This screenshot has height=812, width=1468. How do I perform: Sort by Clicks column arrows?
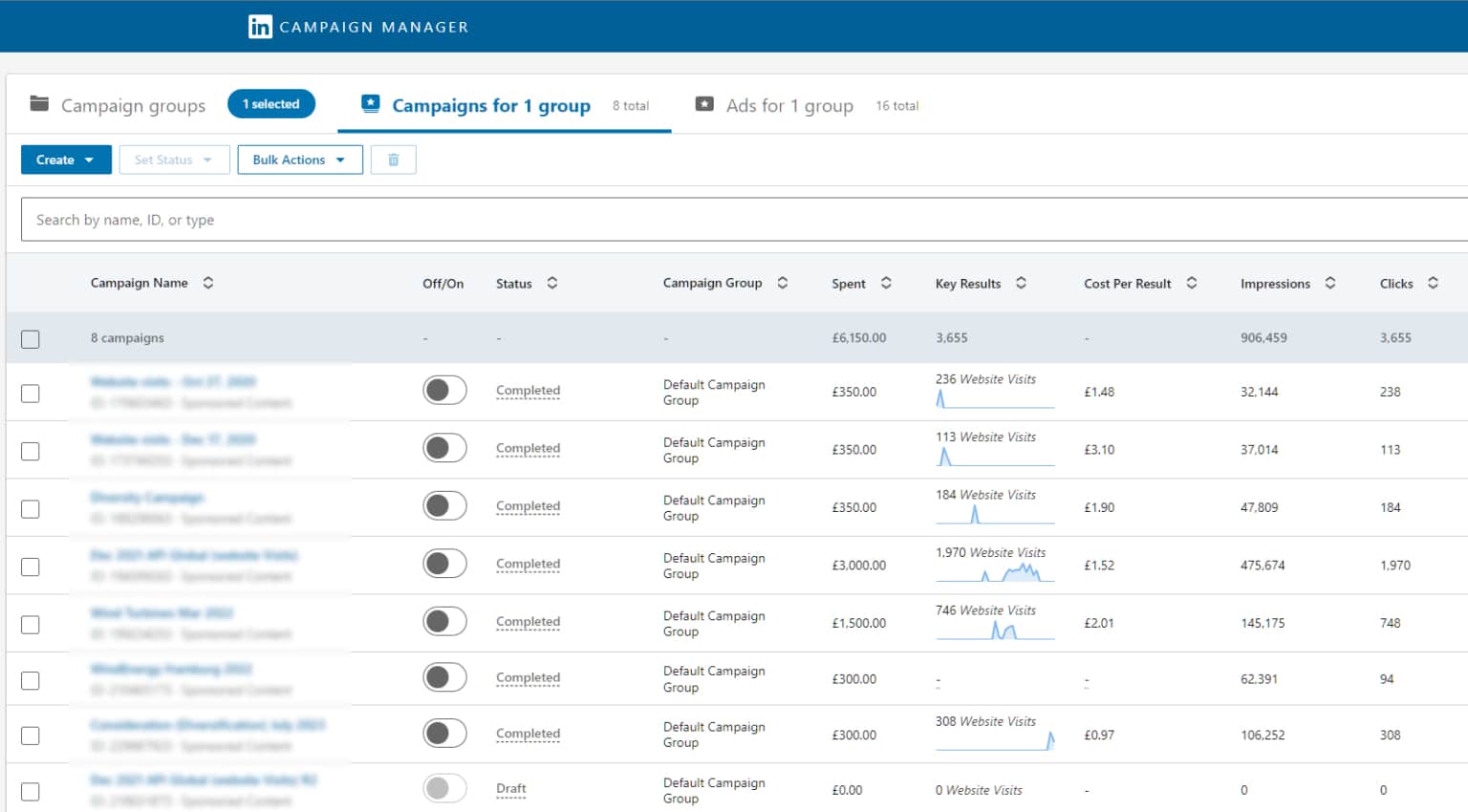[1433, 283]
